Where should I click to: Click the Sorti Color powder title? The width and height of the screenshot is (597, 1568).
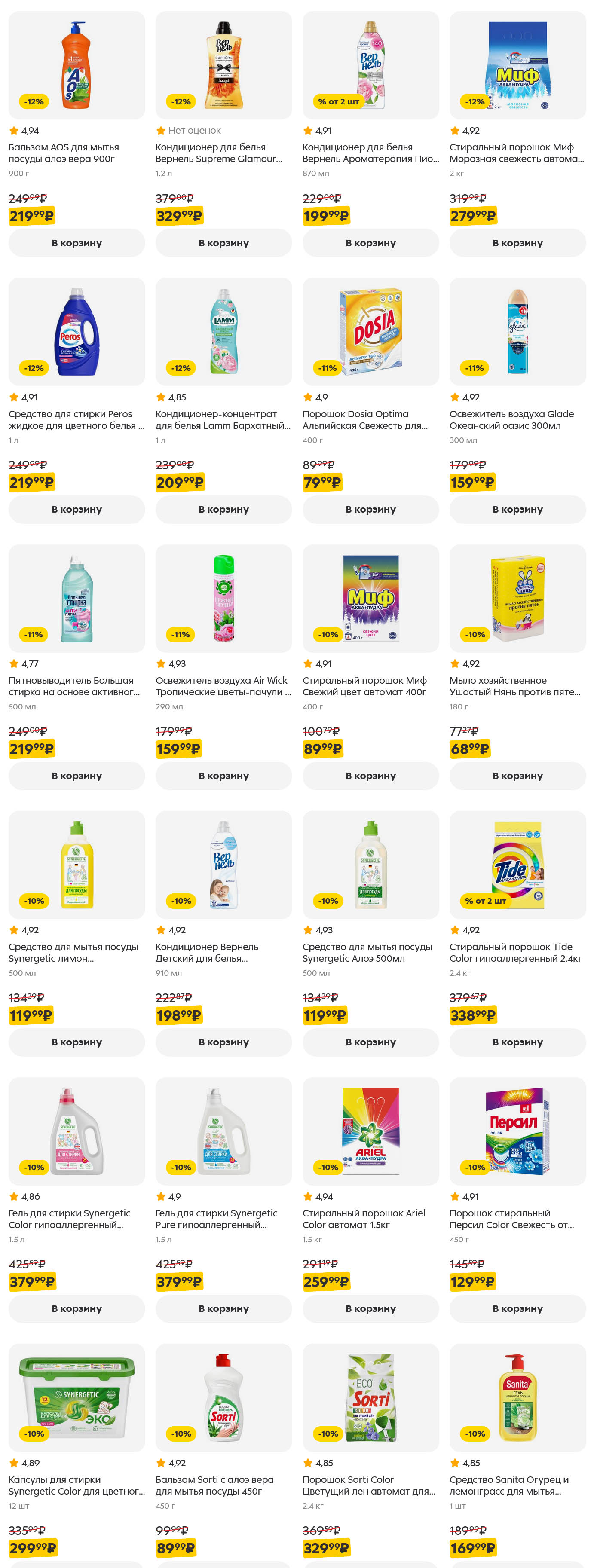tap(368, 1485)
